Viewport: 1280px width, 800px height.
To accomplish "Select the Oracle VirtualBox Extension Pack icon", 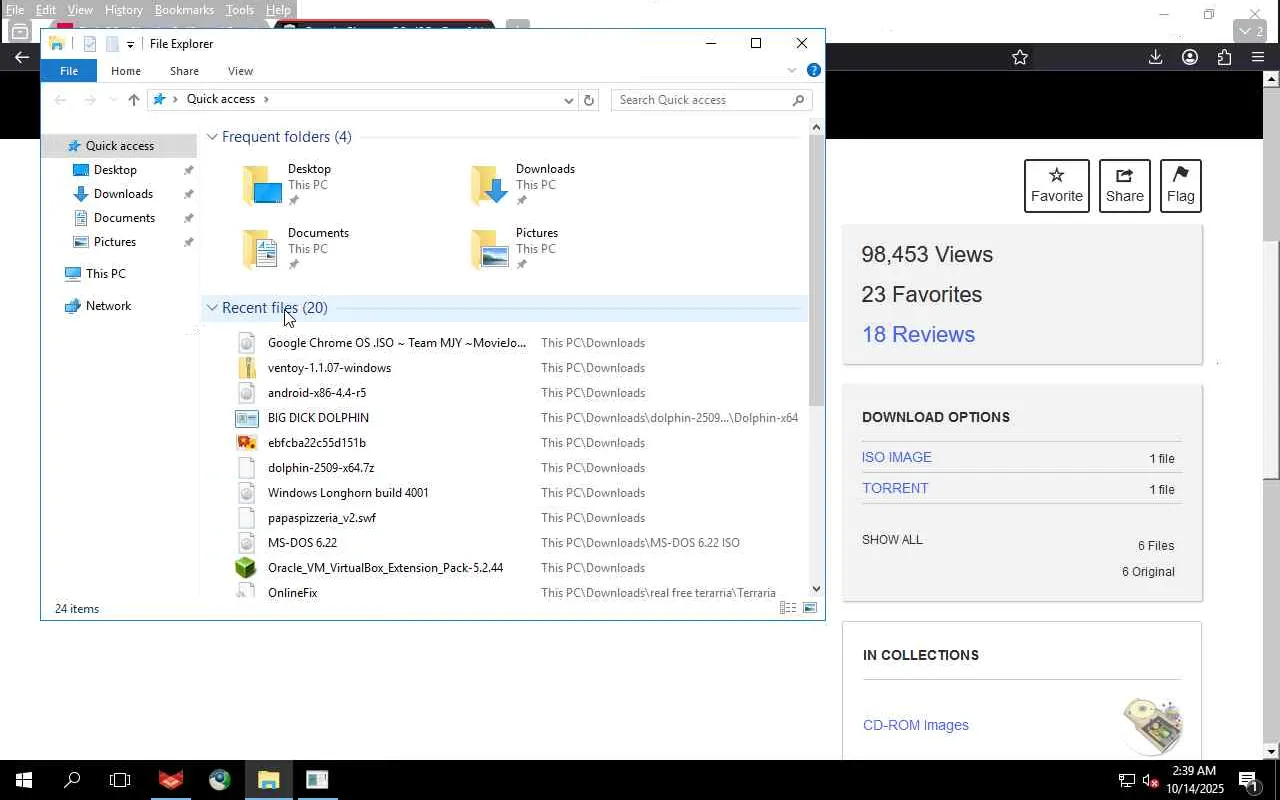I will coord(246,568).
